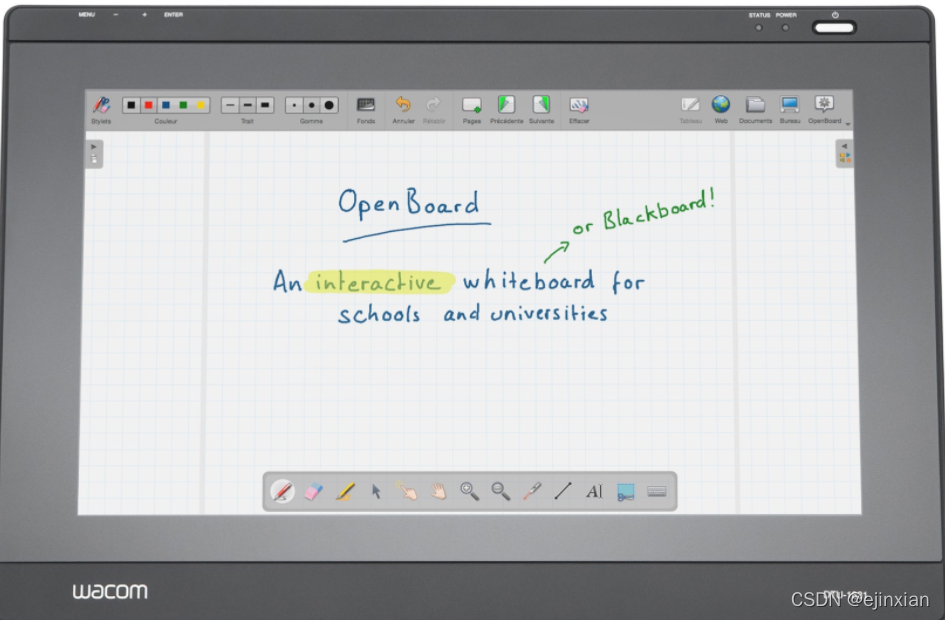Select the Text tool
The image size is (945, 620).
click(x=594, y=492)
